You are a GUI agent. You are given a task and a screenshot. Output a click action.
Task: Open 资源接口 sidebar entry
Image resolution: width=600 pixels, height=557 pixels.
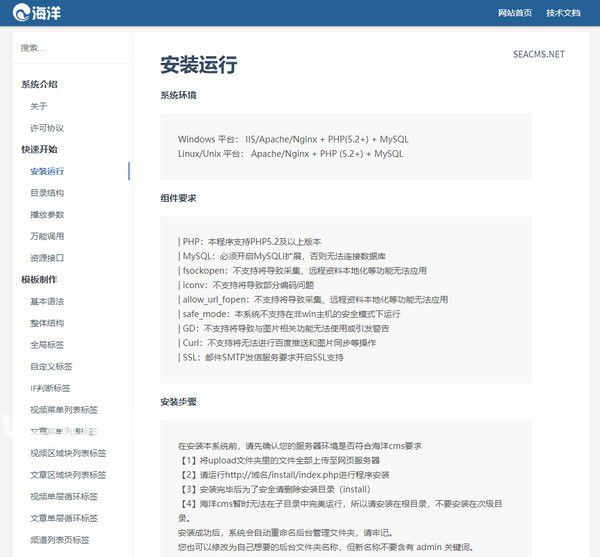47,258
